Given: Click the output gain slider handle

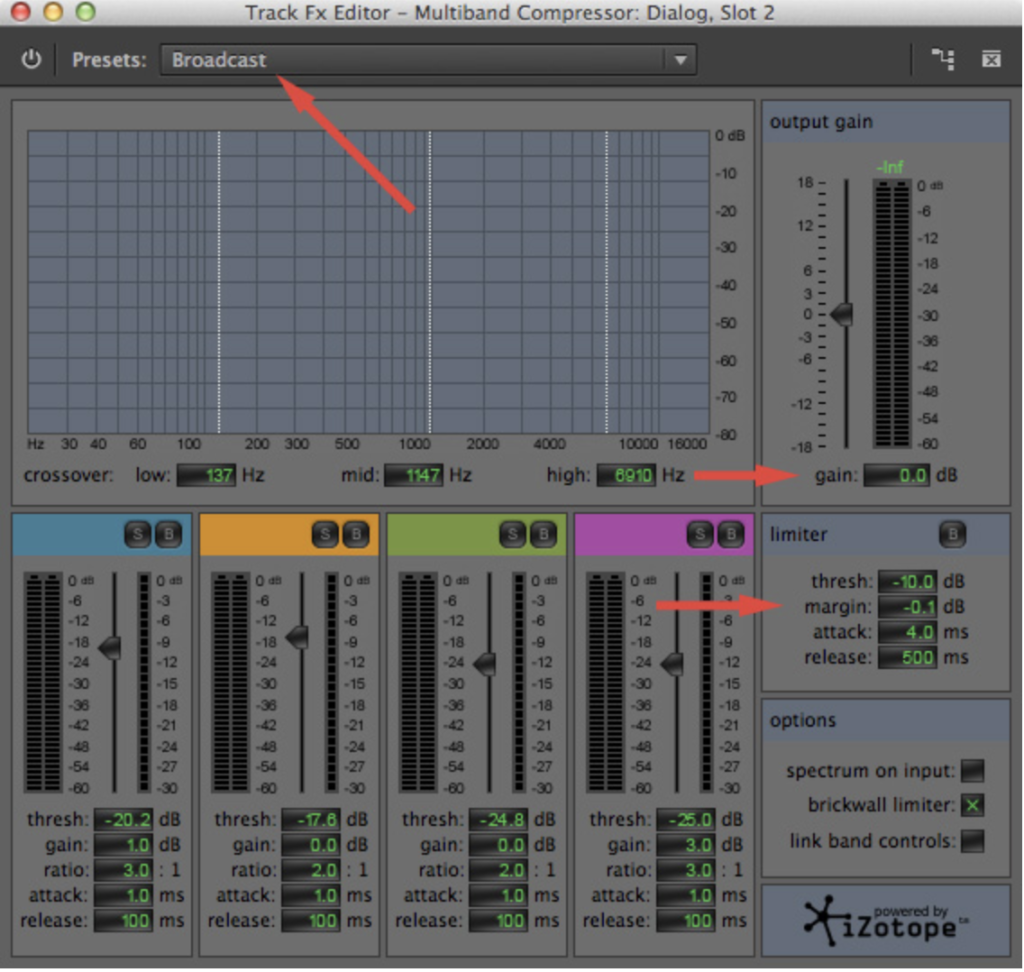Looking at the screenshot, I should (842, 314).
